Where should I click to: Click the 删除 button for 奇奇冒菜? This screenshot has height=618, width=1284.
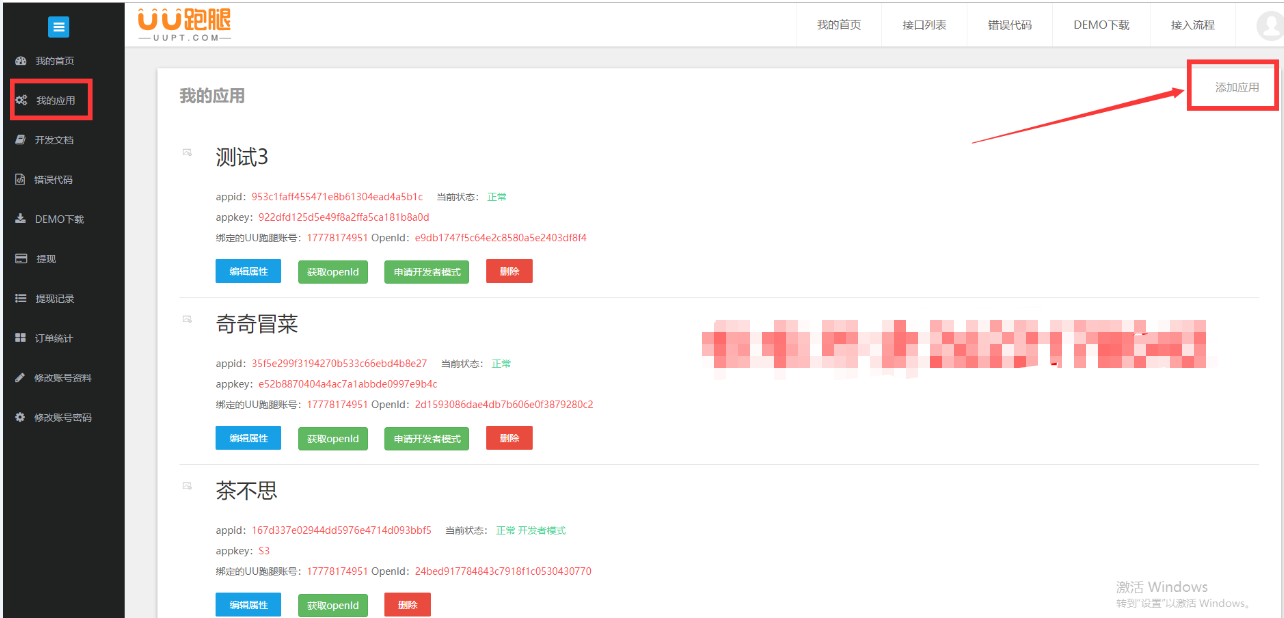(x=509, y=438)
